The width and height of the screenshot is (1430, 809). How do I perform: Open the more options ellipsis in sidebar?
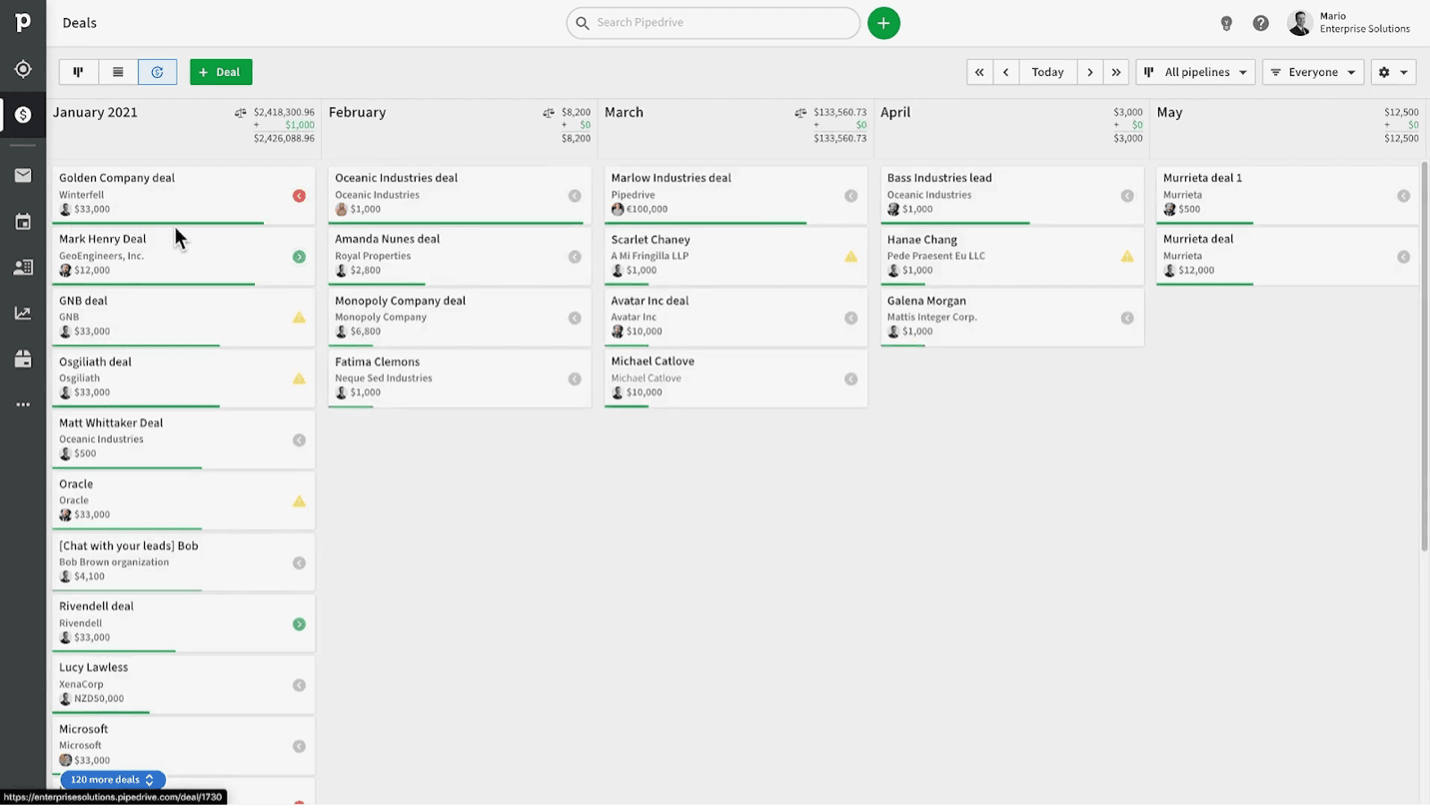pos(24,404)
